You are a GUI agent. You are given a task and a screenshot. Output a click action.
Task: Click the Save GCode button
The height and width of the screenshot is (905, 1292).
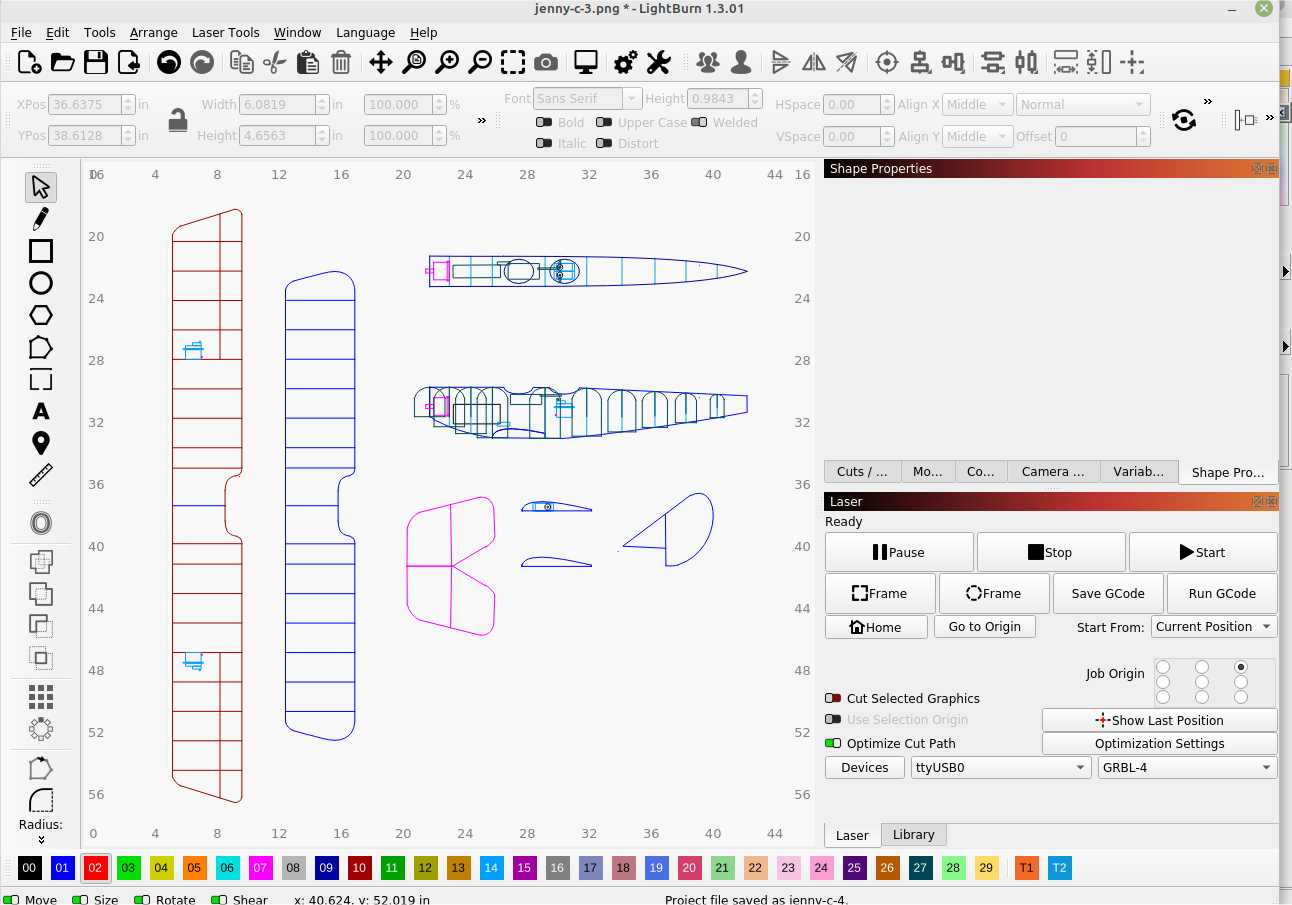point(1107,593)
